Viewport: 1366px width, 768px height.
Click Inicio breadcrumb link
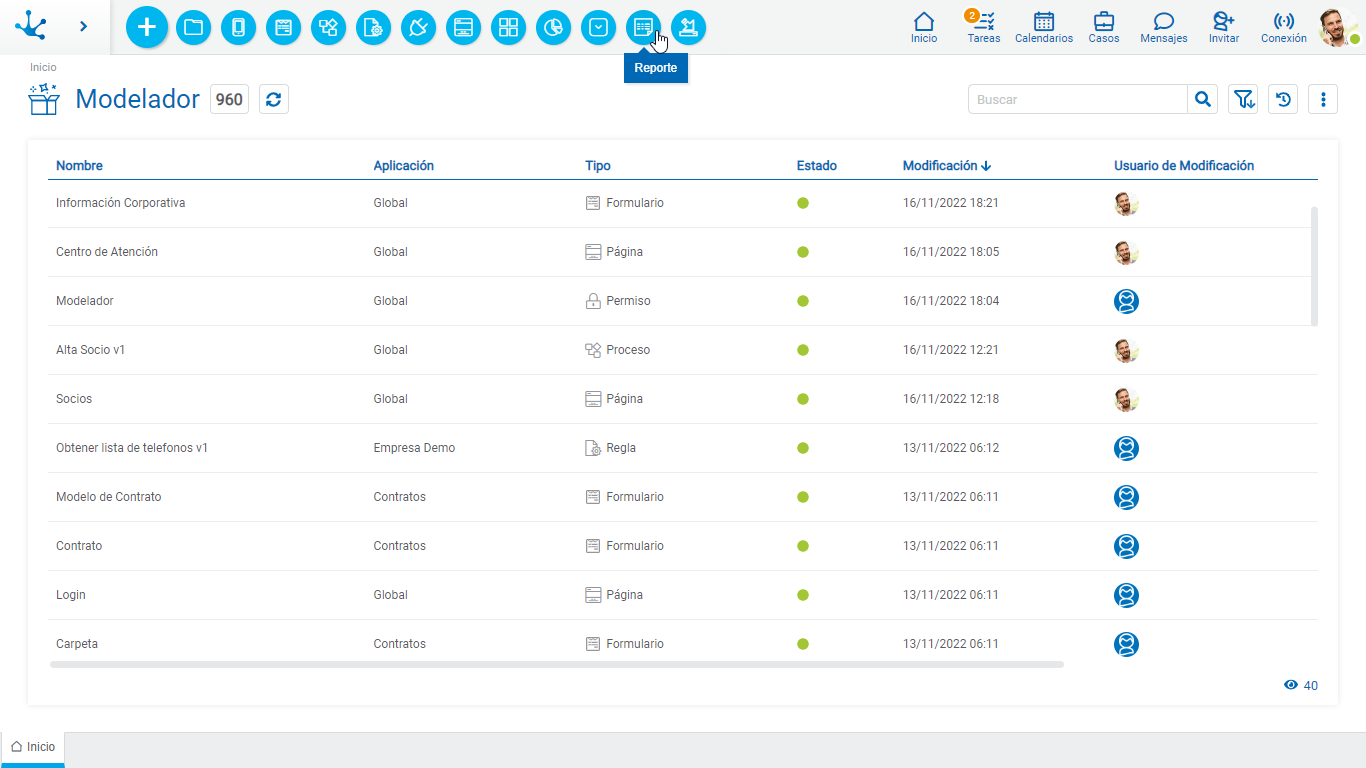[43, 67]
